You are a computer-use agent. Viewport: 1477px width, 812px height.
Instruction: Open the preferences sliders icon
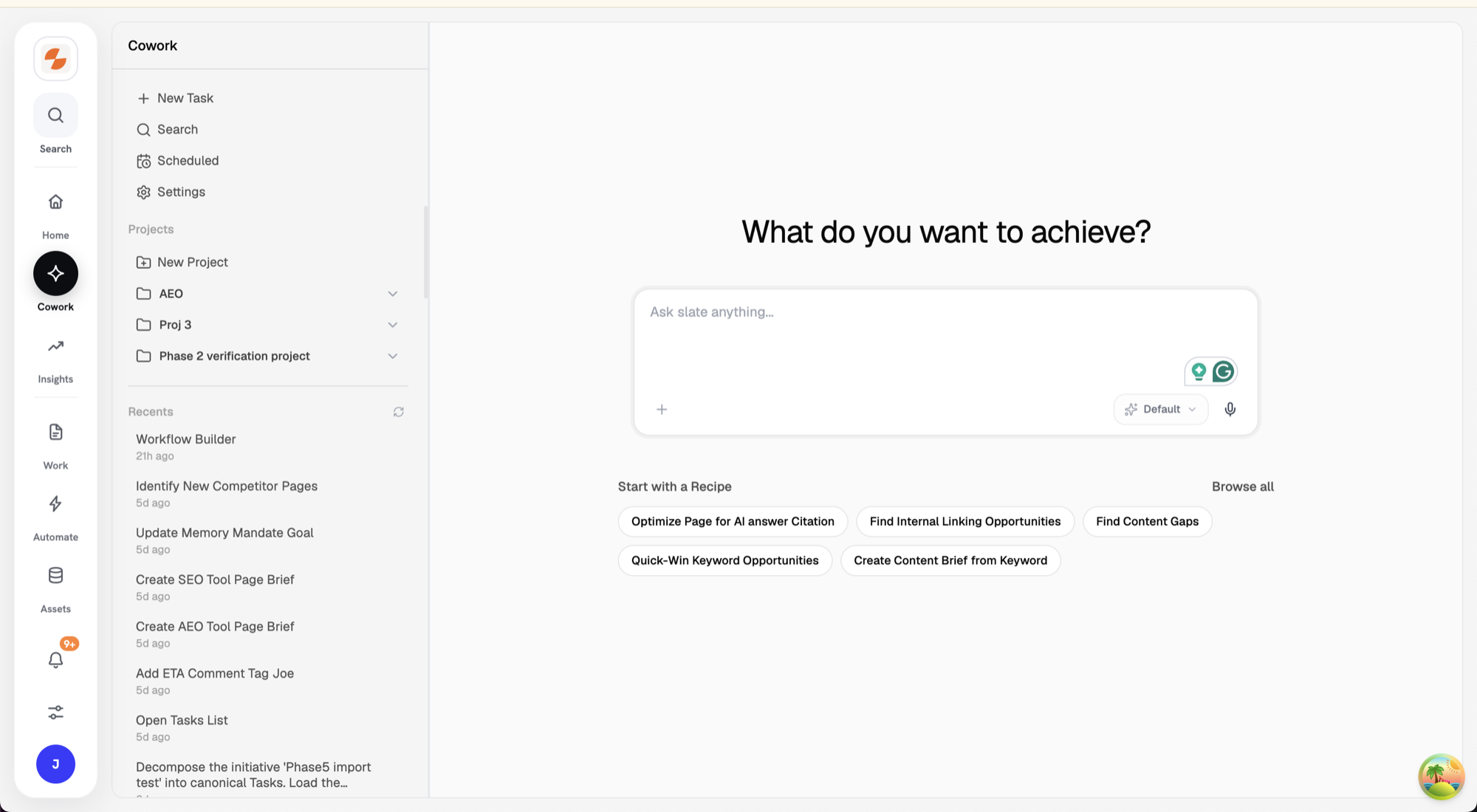(x=55, y=712)
